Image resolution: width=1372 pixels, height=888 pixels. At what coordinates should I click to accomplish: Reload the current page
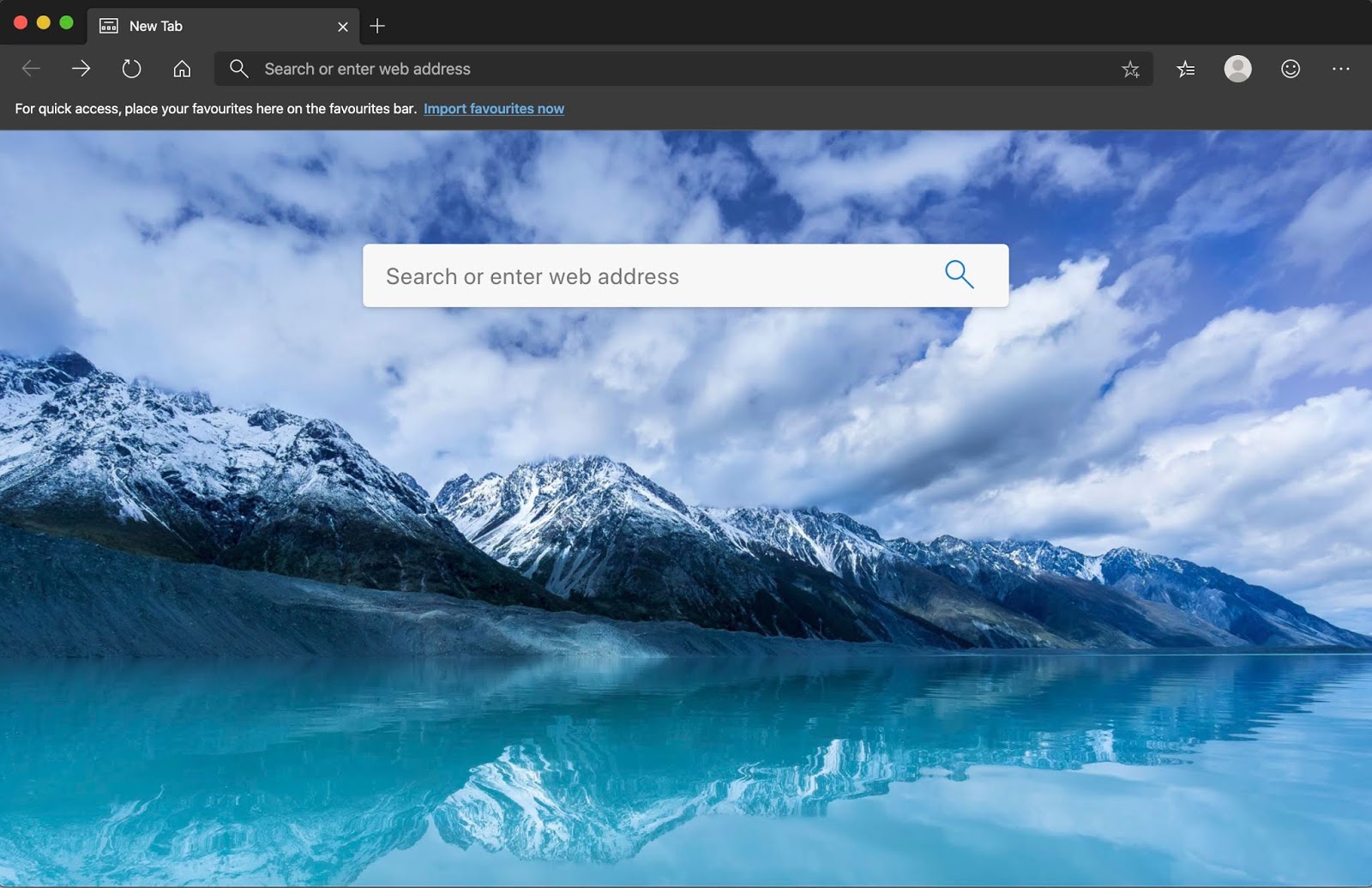131,69
